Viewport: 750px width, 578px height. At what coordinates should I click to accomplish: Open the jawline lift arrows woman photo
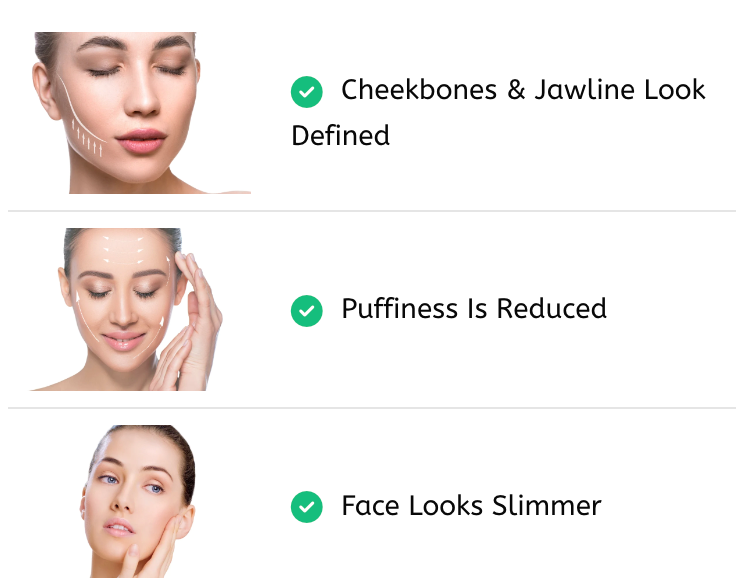tap(142, 113)
